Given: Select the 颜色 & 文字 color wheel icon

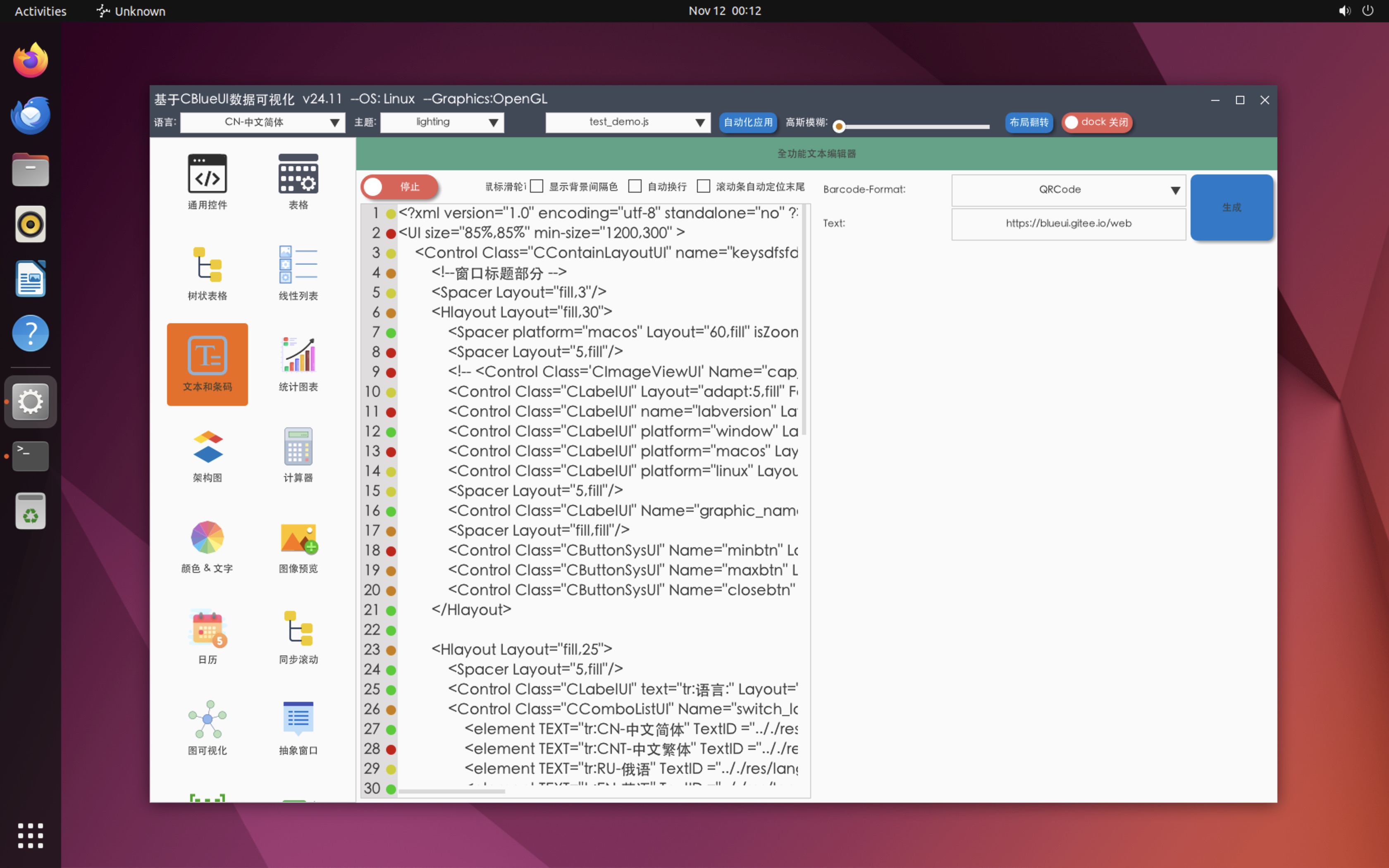Looking at the screenshot, I should pyautogui.click(x=207, y=537).
